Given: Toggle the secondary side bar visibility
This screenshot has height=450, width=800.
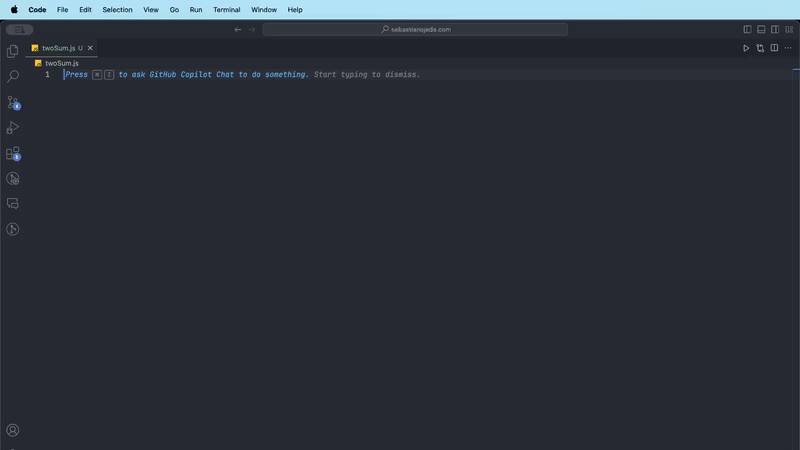Looking at the screenshot, I should click(775, 29).
